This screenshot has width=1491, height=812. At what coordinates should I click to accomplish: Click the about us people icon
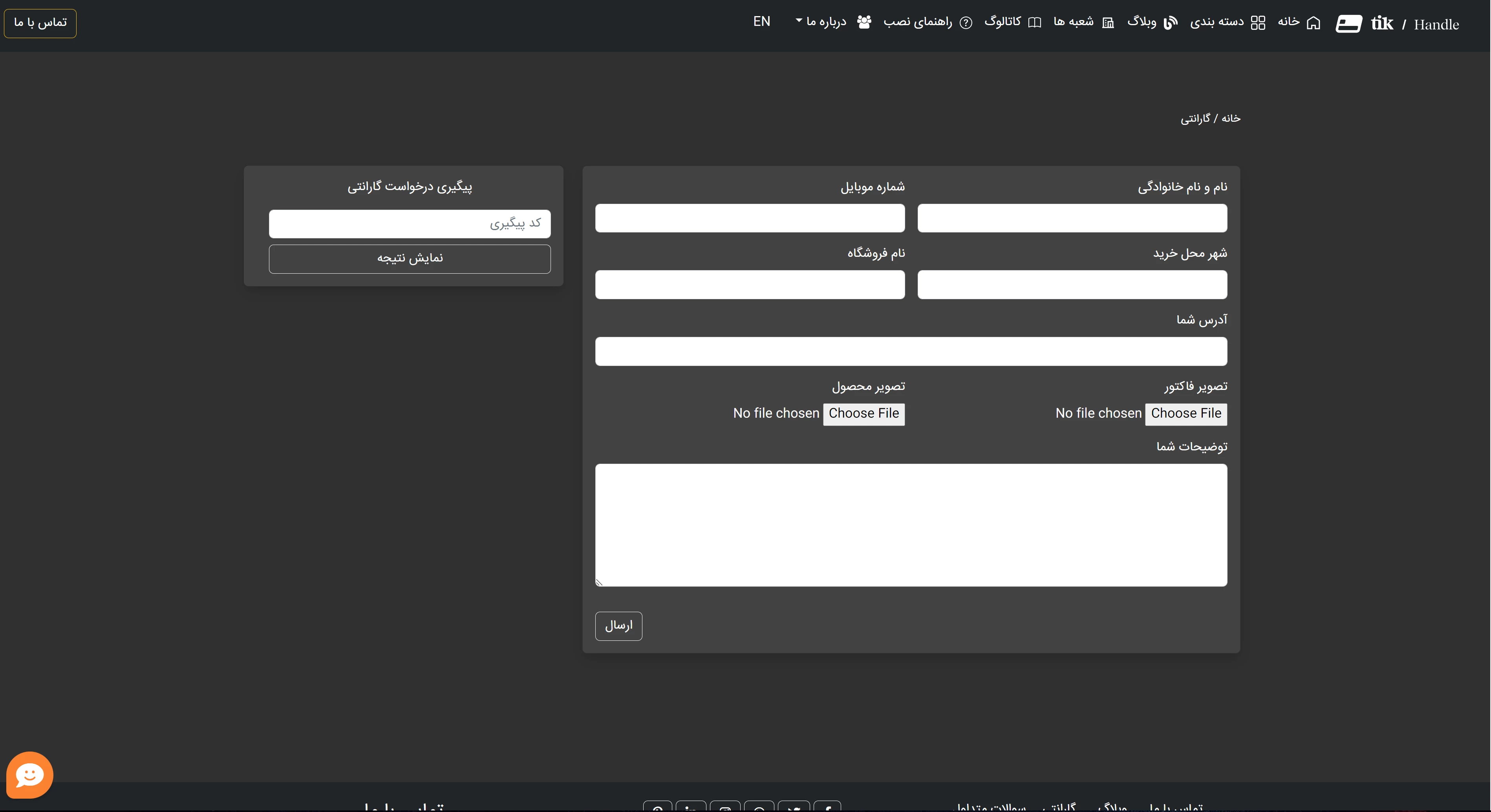[x=864, y=22]
